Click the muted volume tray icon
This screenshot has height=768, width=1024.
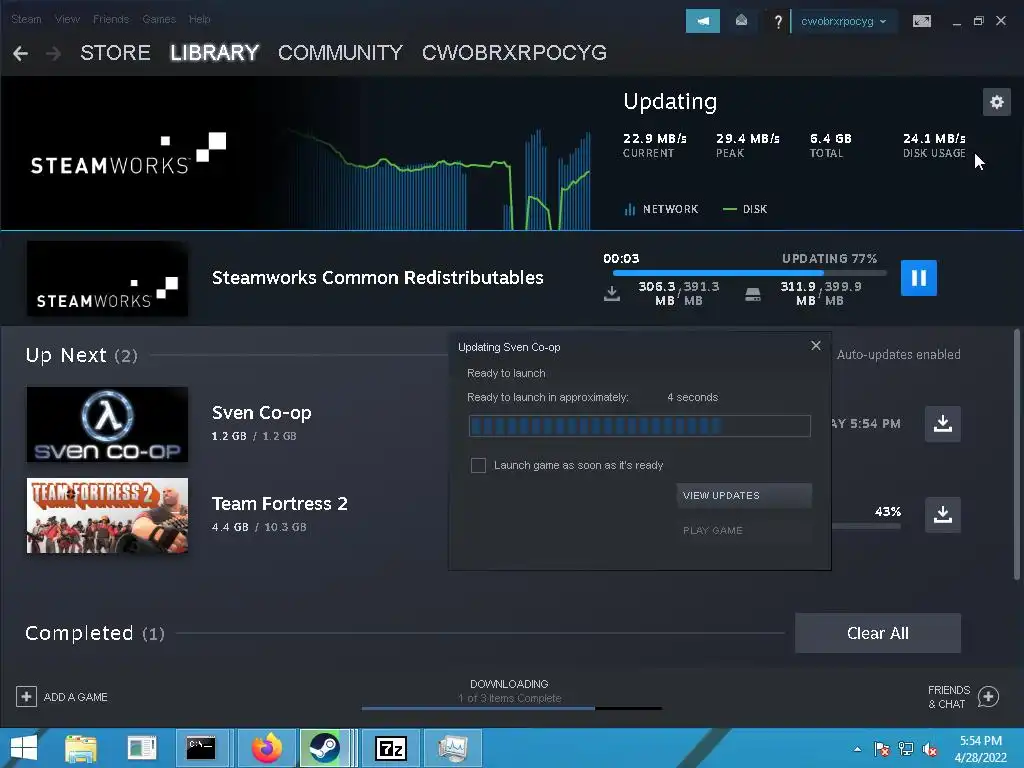pyautogui.click(x=930, y=749)
